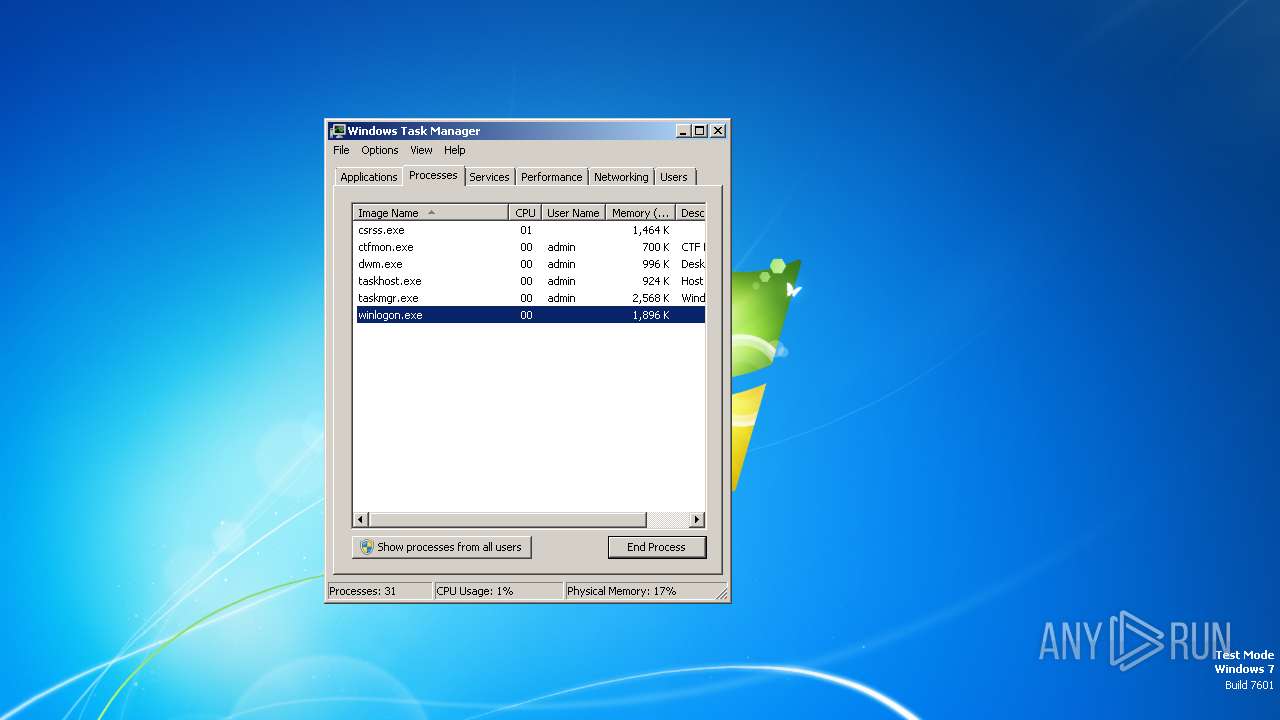Go to the Networking tab
The height and width of the screenshot is (720, 1280).
621,177
